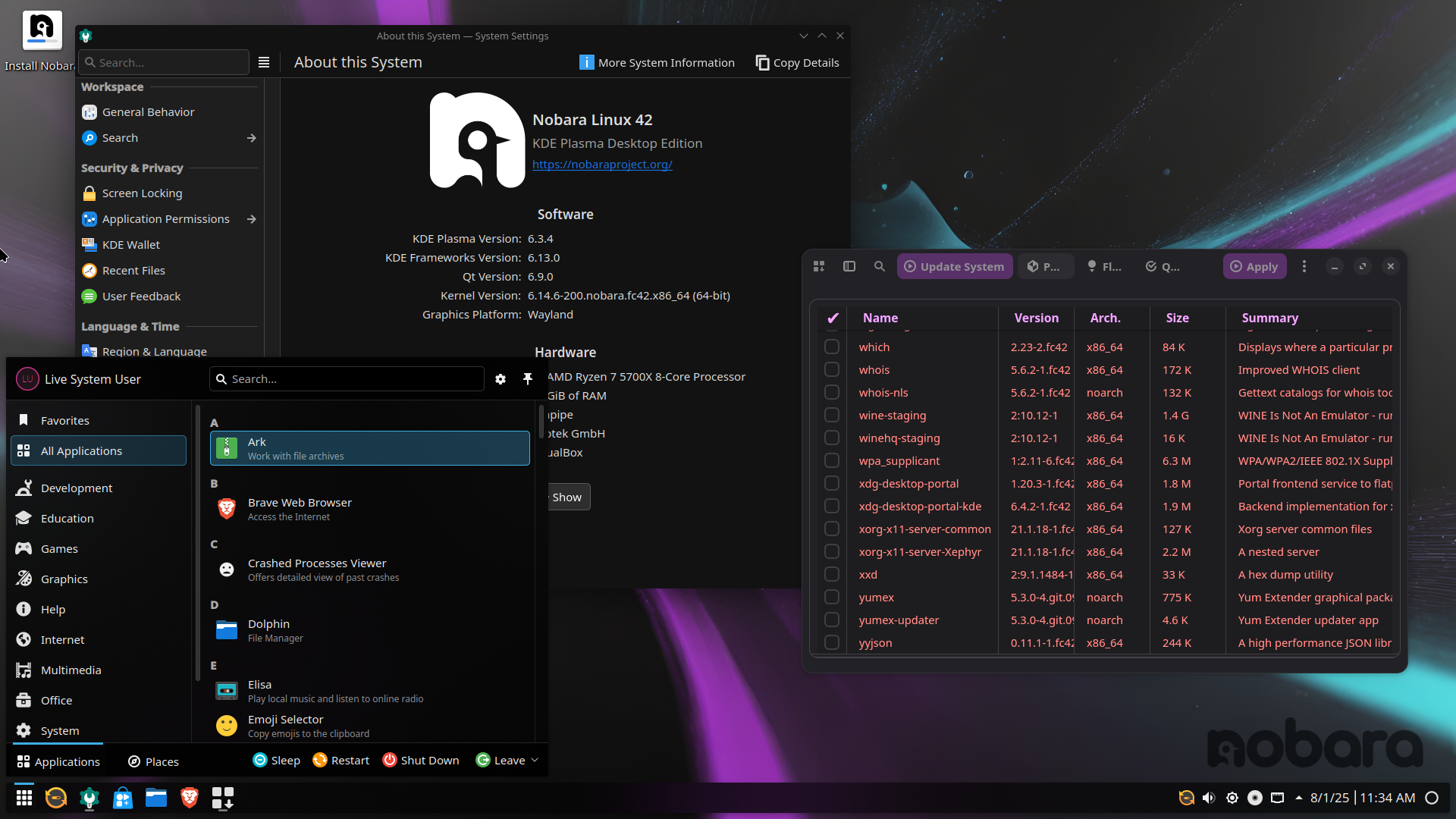The width and height of the screenshot is (1456, 819).
Task: Open General Behavior settings
Action: 169,111
